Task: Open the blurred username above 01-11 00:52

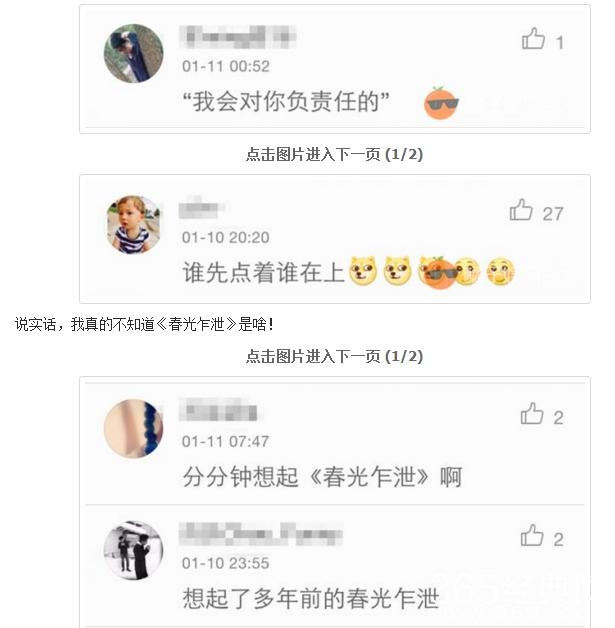Action: (x=237, y=37)
